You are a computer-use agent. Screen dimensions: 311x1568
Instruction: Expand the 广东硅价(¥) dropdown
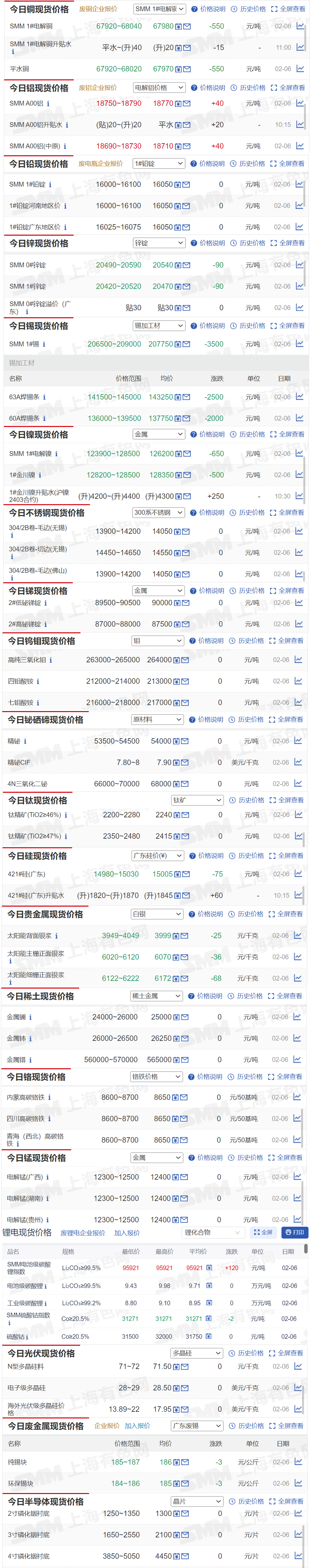pyautogui.click(x=157, y=856)
